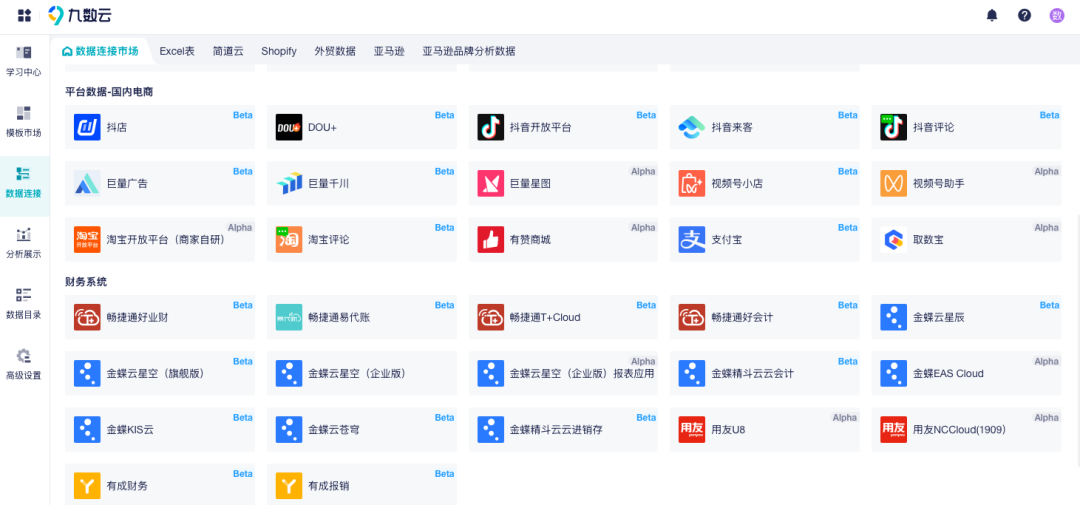1080x505 pixels.
Task: Open 金蝶精斗云云会计 connector
Action: coord(765,373)
